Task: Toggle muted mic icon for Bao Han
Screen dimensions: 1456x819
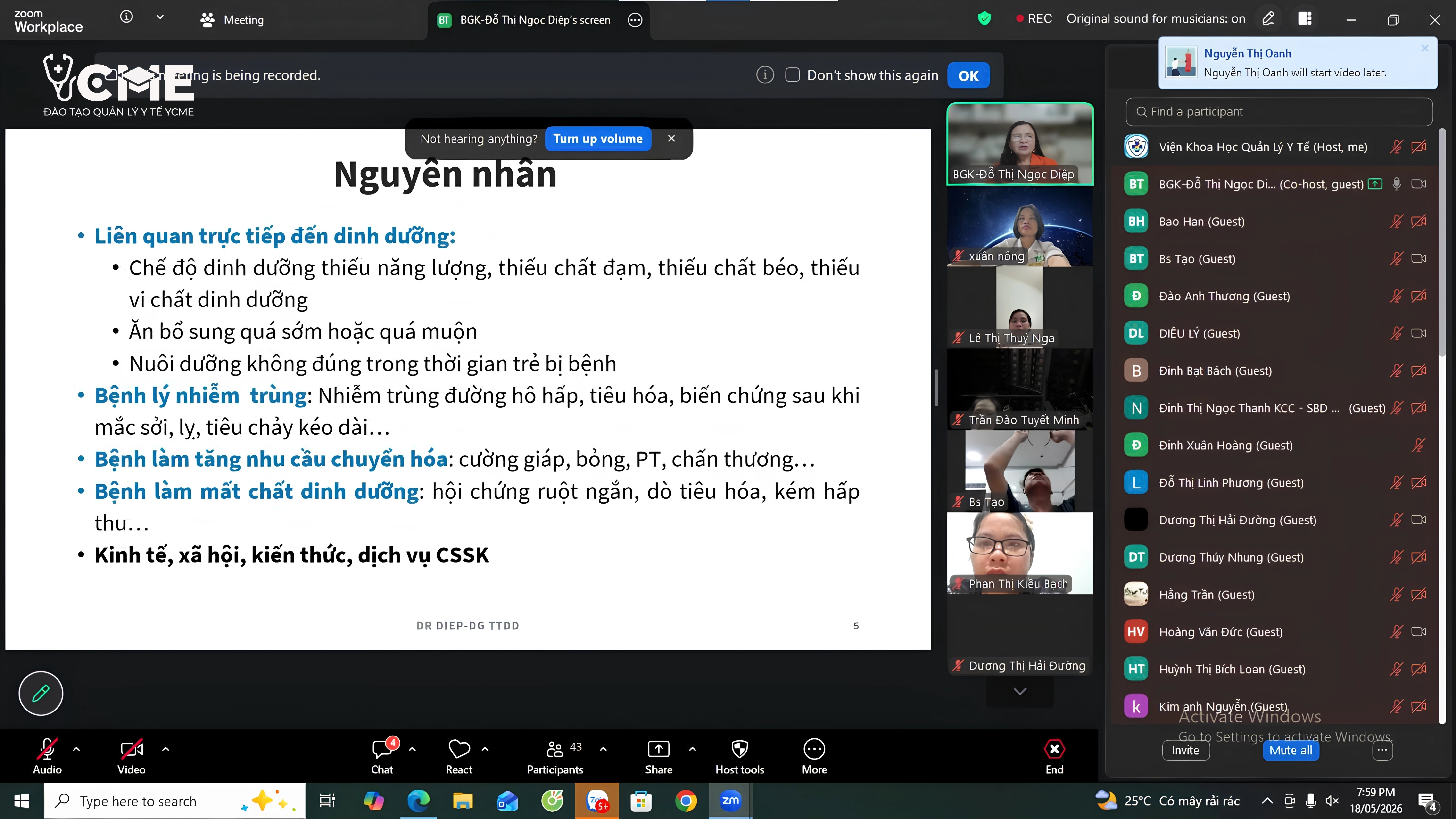Action: pyautogui.click(x=1396, y=222)
